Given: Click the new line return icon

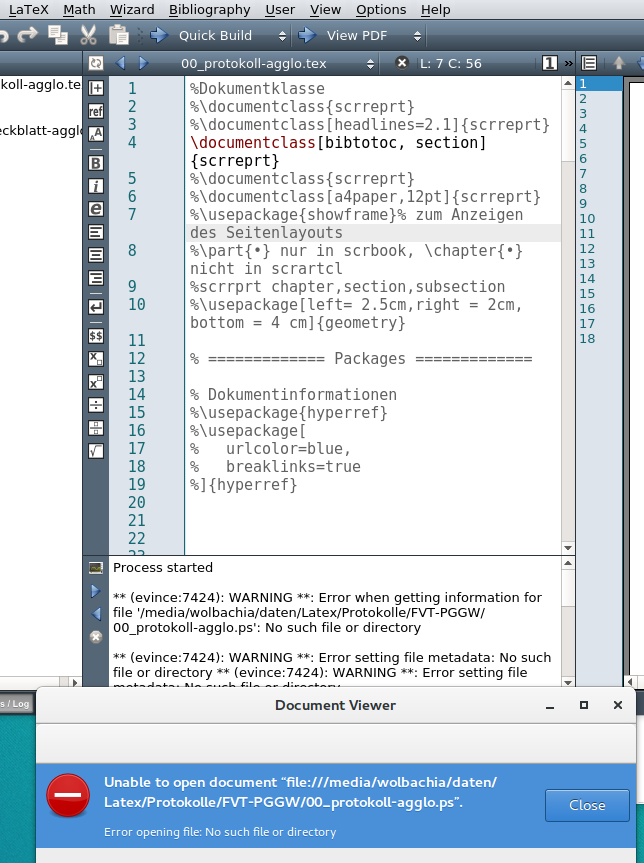Looking at the screenshot, I should (x=96, y=307).
